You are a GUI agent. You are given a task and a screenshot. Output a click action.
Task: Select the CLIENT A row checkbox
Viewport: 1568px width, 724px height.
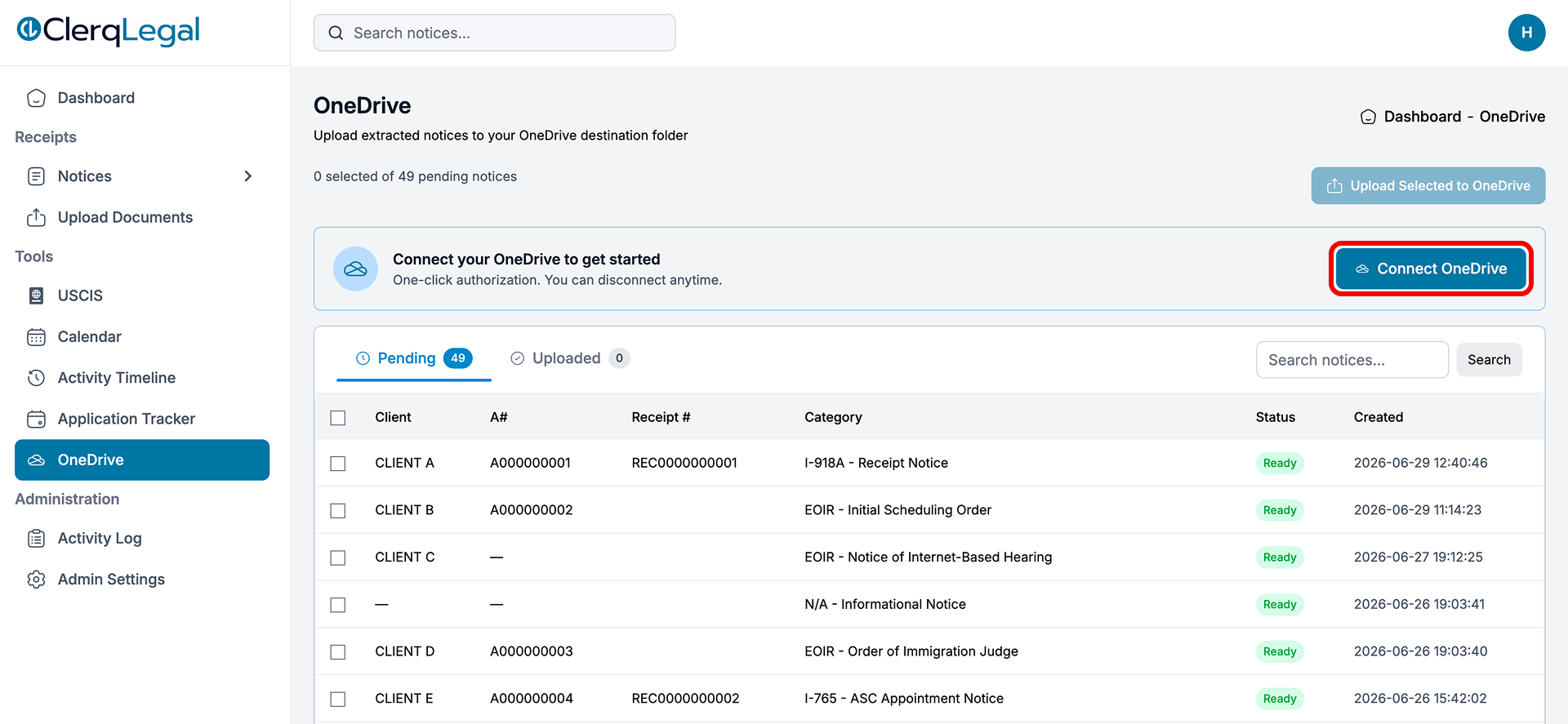[x=338, y=464]
